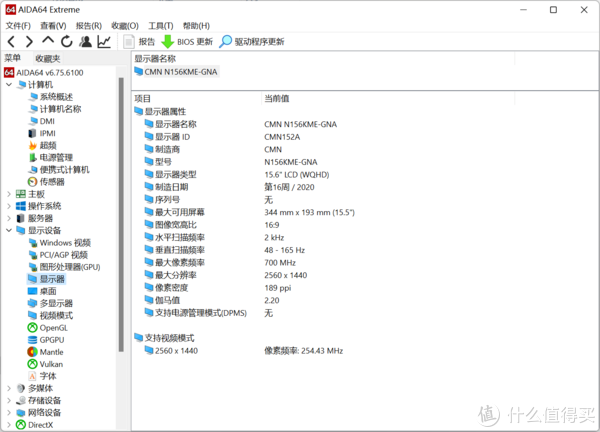
Task: Go forward with the right arrow toolbar icon
Action: coord(29,41)
